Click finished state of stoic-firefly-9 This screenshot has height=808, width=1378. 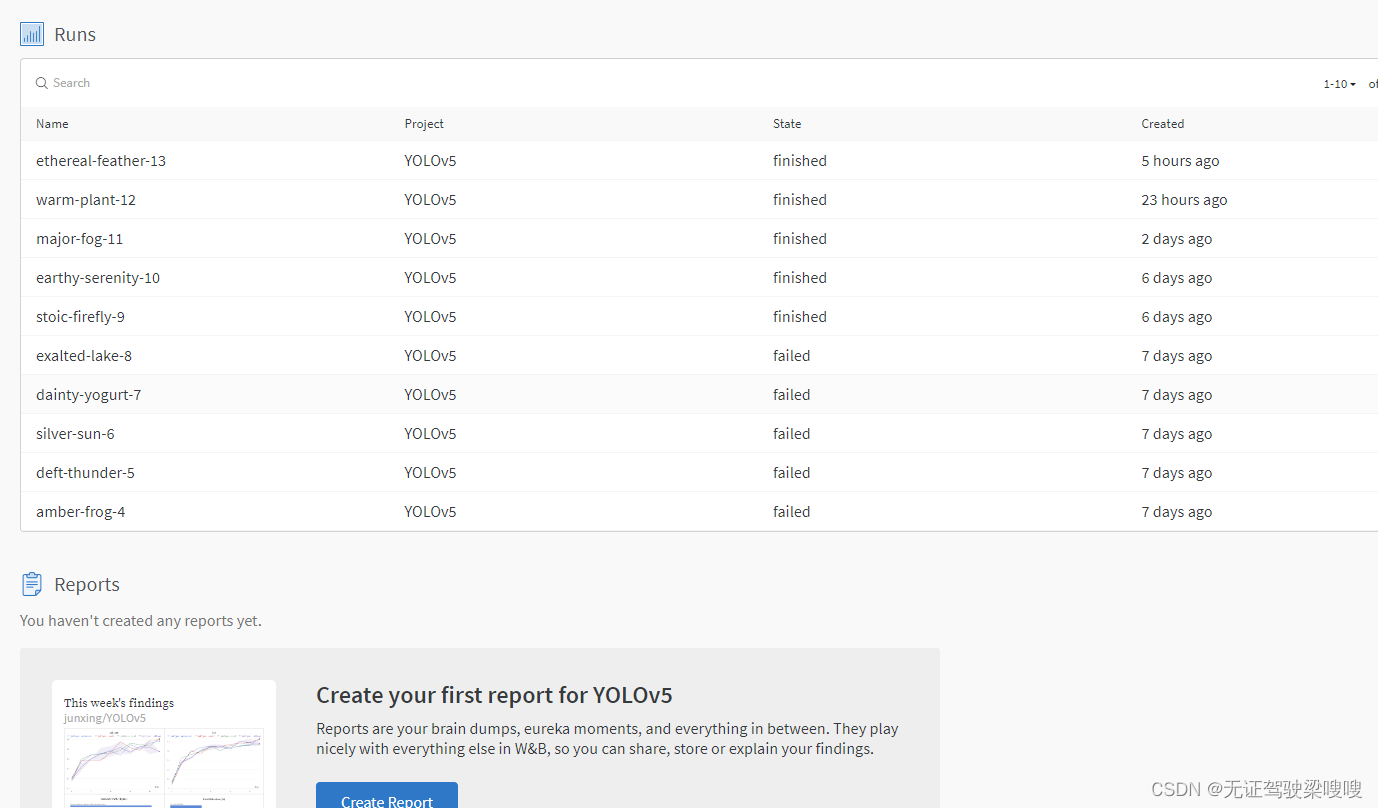[800, 317]
